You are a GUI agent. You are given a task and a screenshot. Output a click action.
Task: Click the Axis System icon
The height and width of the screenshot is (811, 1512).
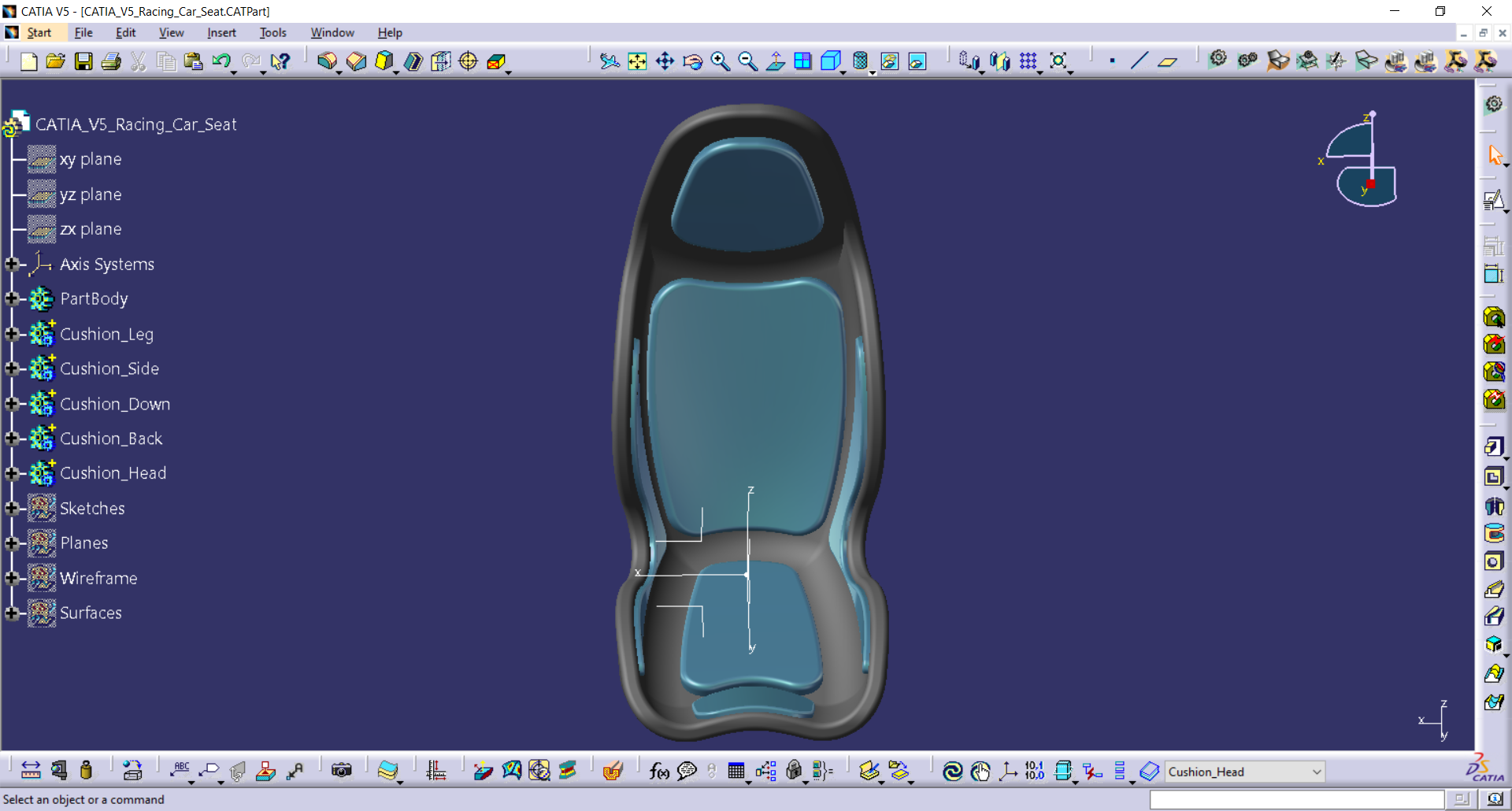click(x=1008, y=771)
